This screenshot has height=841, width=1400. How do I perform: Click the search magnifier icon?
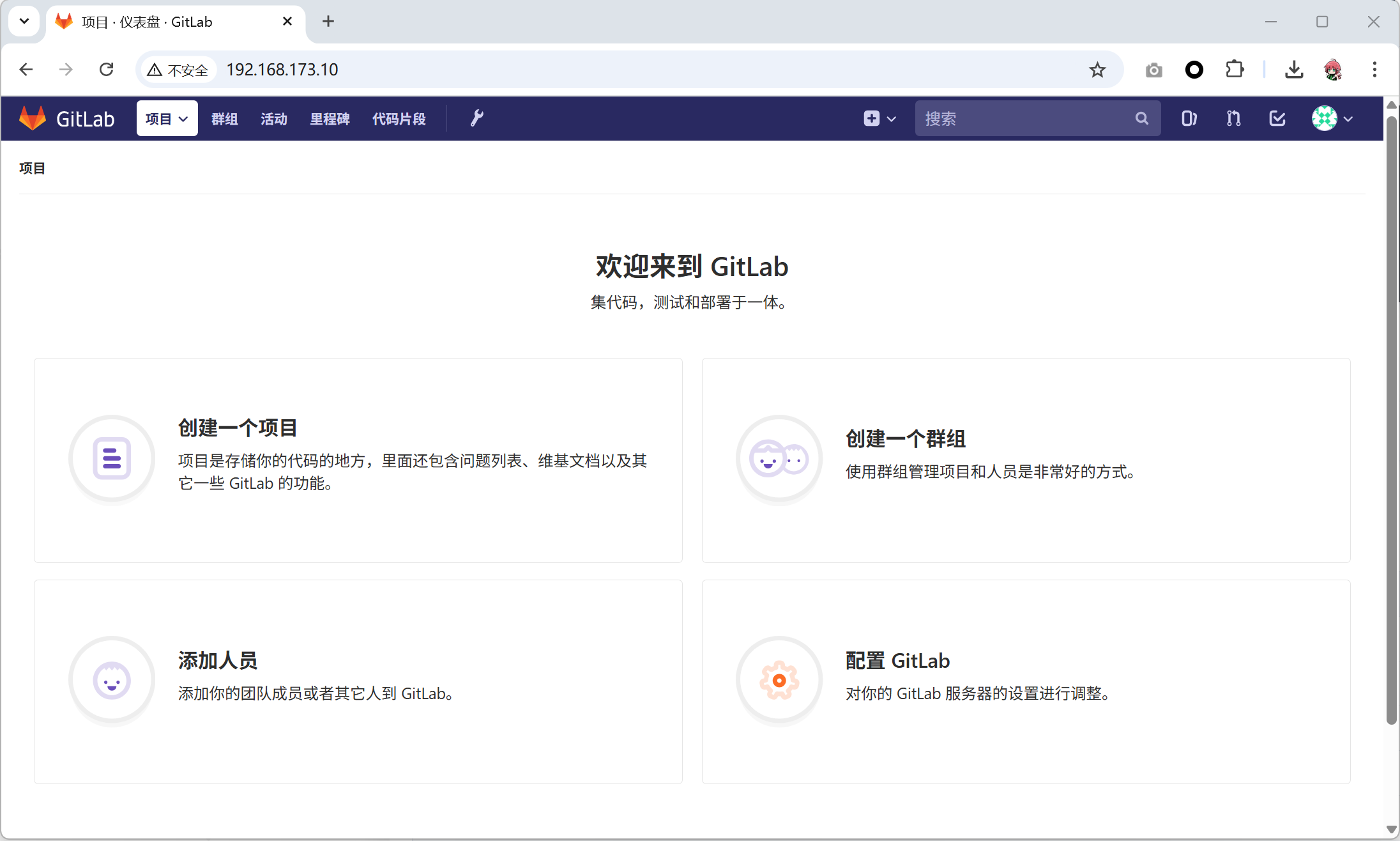coord(1141,118)
